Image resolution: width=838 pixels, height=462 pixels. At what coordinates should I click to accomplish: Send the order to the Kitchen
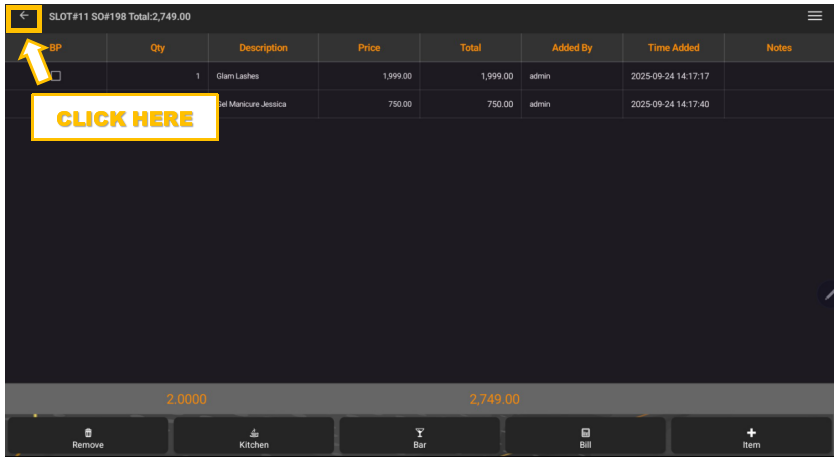point(254,437)
